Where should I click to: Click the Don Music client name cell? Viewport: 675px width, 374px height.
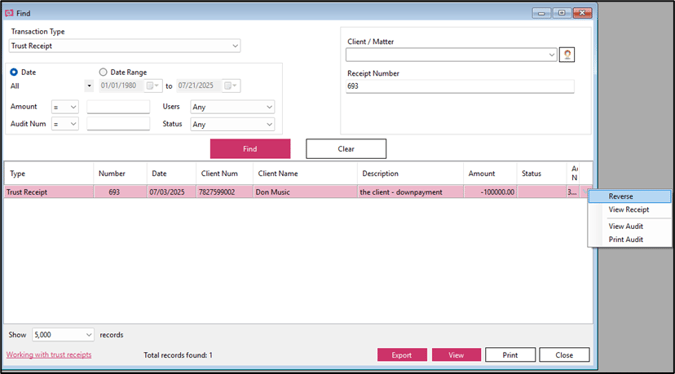click(305, 192)
